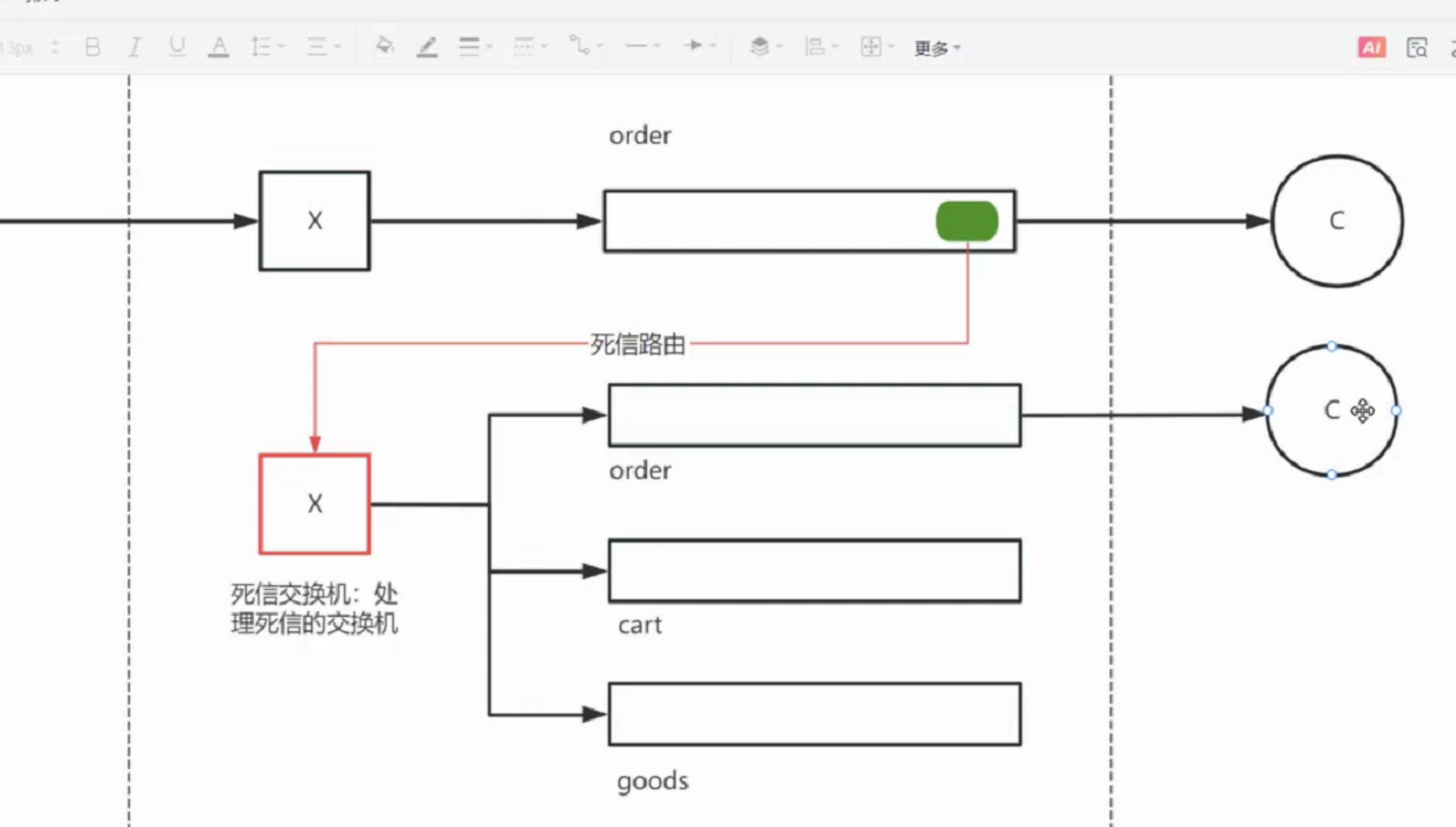Viewport: 1456px width, 827px height.
Task: Click the fill color bucket icon
Action: [x=384, y=45]
